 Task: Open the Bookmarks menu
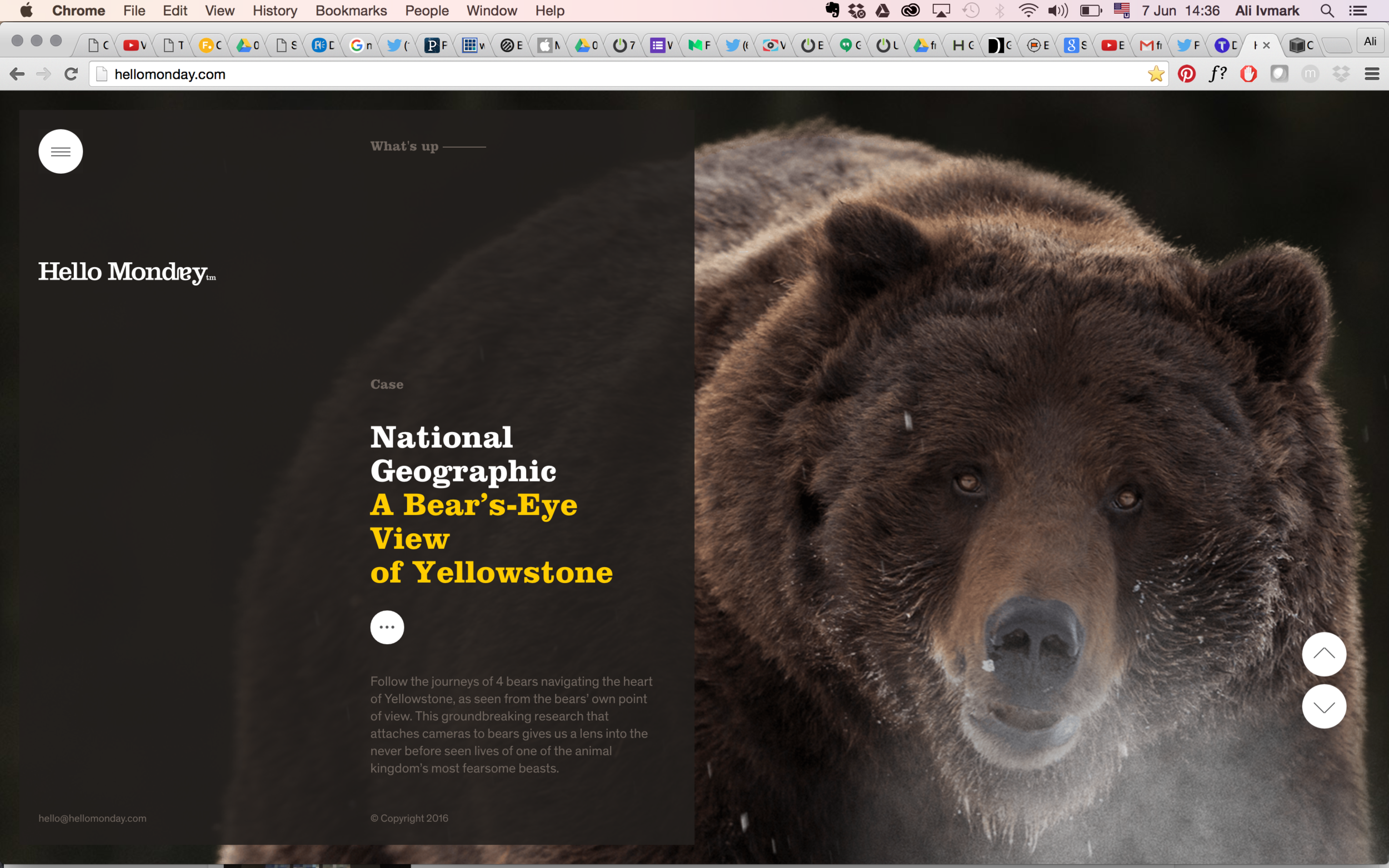pyautogui.click(x=351, y=11)
